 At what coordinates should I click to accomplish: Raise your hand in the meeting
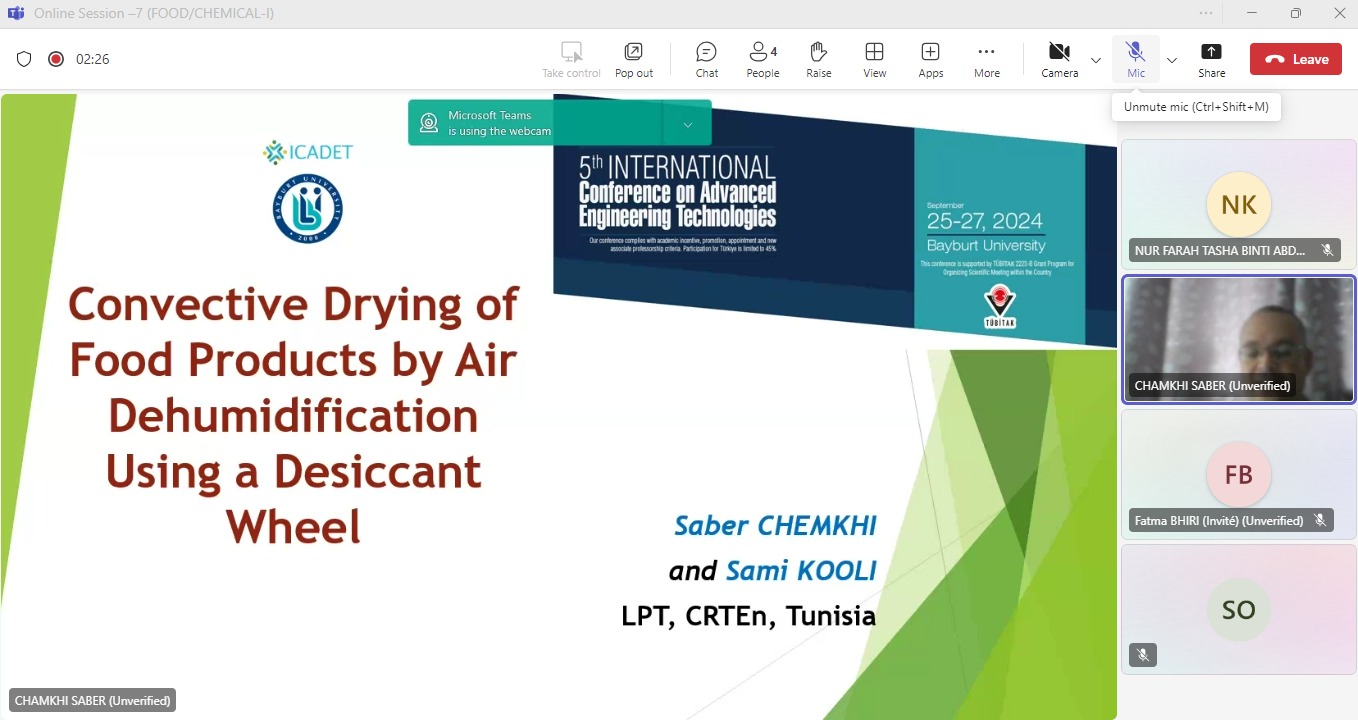[x=818, y=59]
